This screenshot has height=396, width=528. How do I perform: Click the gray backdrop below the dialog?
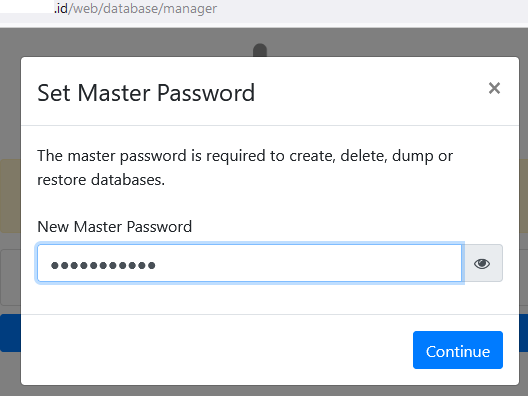click(x=264, y=391)
